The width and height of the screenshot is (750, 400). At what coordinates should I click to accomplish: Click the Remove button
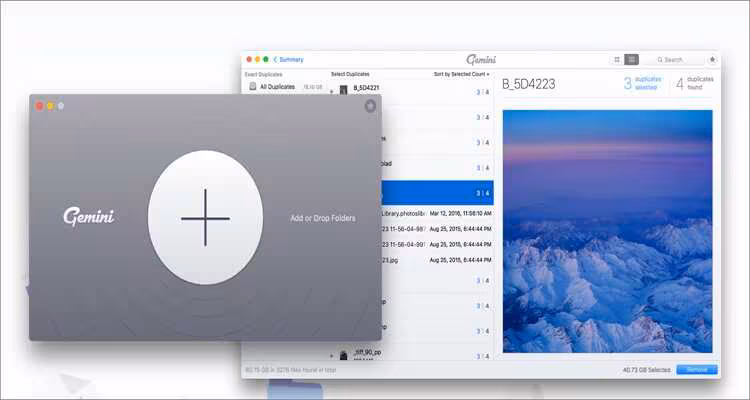697,370
